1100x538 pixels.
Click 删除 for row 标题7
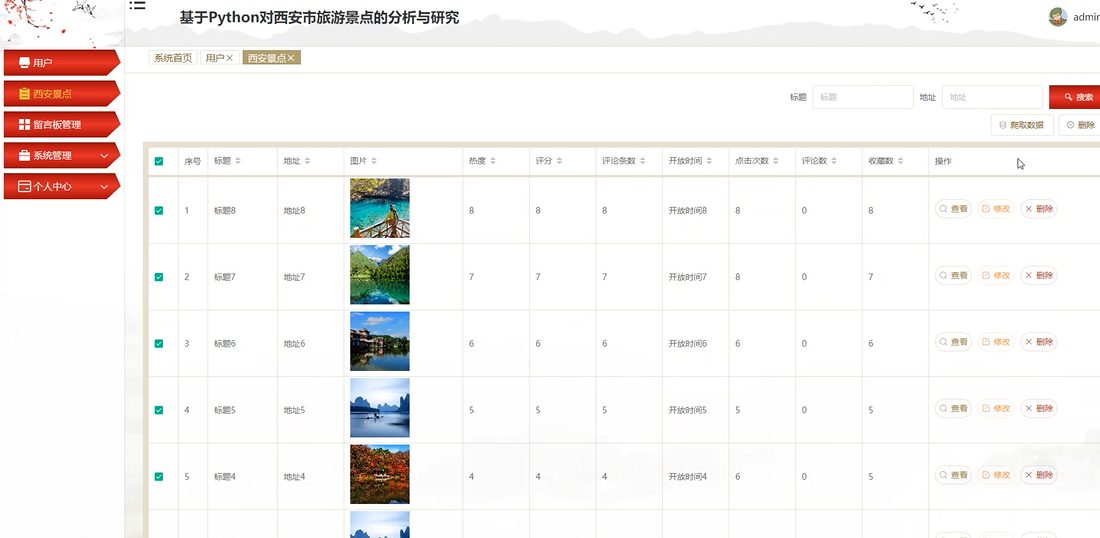(1039, 276)
